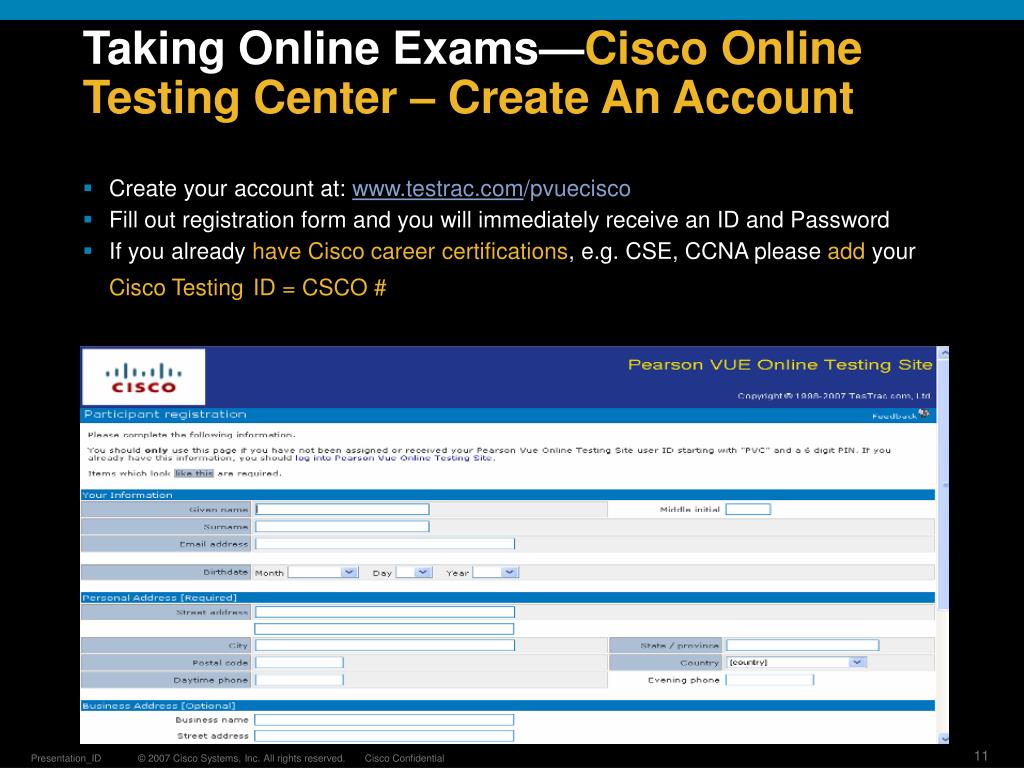The image size is (1024, 768).
Task: Open the Birthdate Day dropdown
Action: click(414, 572)
